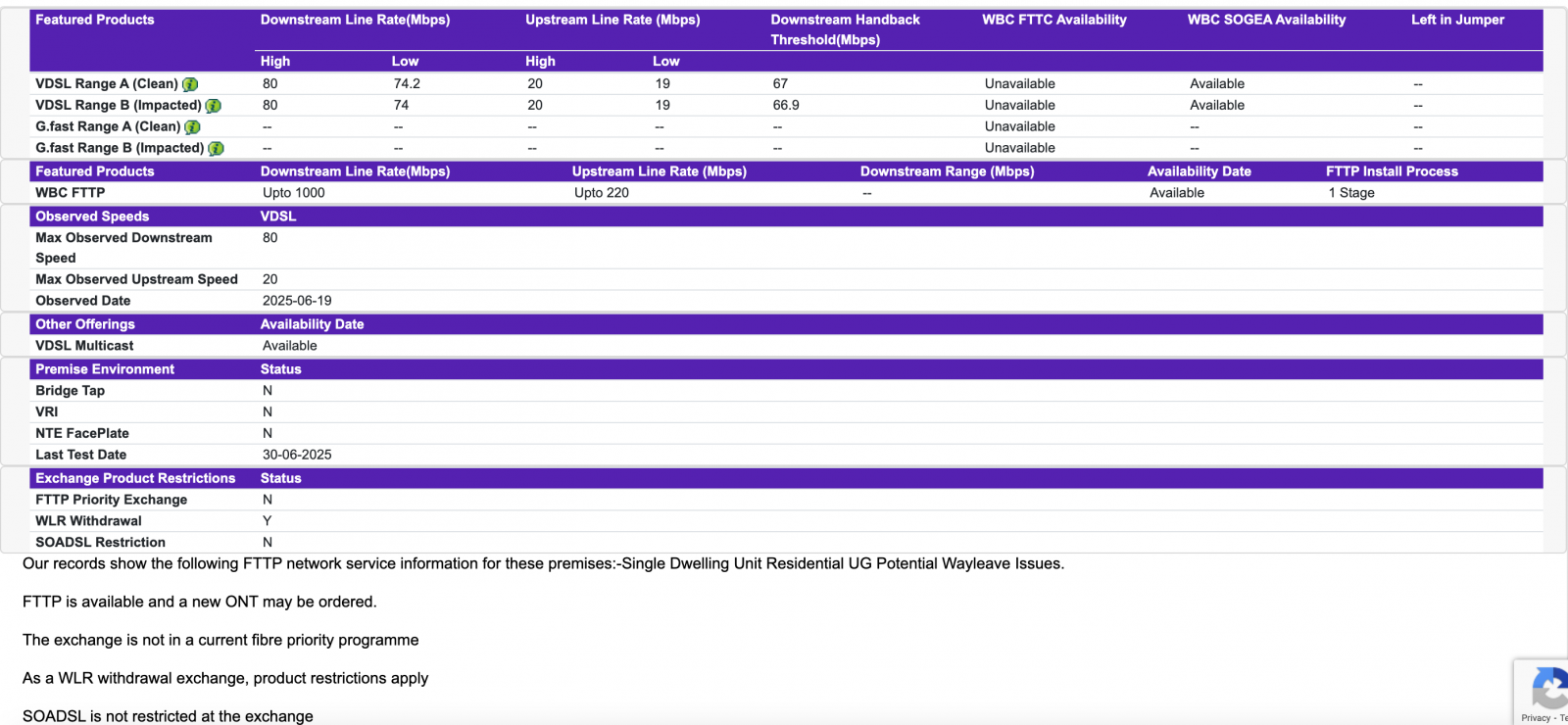Image resolution: width=1568 pixels, height=725 pixels.
Task: Click the Y status for WLR Withdrawal
Action: tap(267, 521)
